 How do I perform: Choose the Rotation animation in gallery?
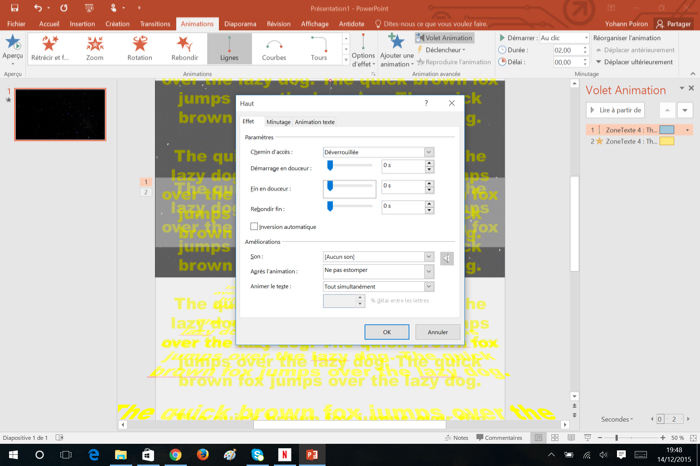click(140, 47)
